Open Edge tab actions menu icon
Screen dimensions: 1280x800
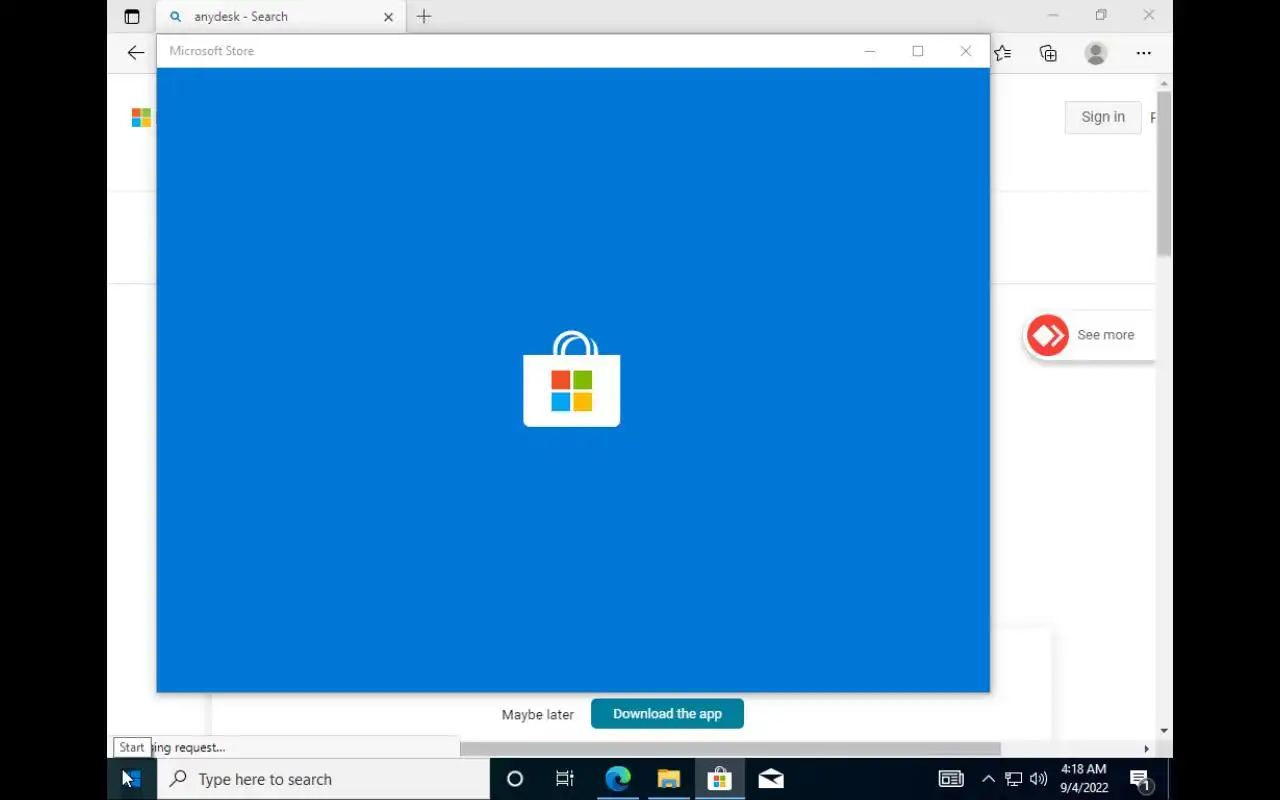(x=132, y=17)
